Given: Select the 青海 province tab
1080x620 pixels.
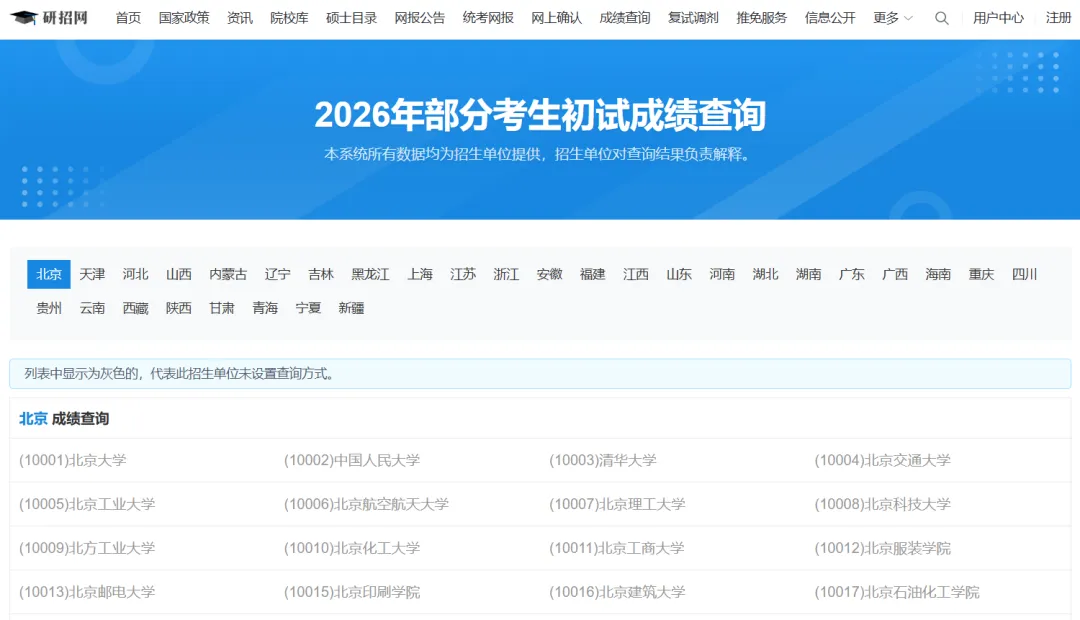Looking at the screenshot, I should point(265,308).
